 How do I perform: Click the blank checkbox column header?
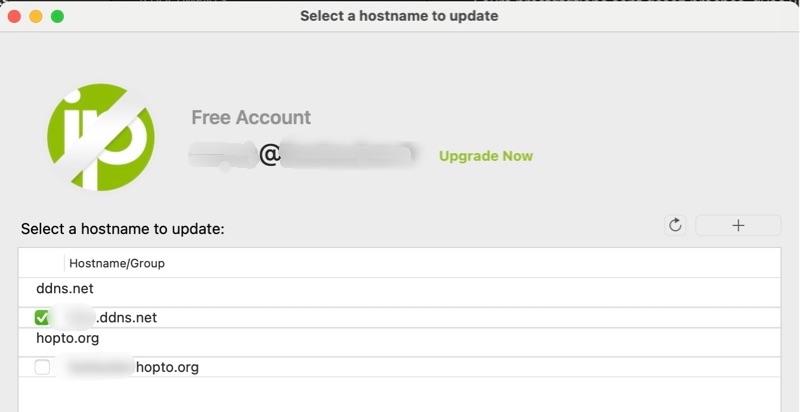pyautogui.click(x=42, y=263)
